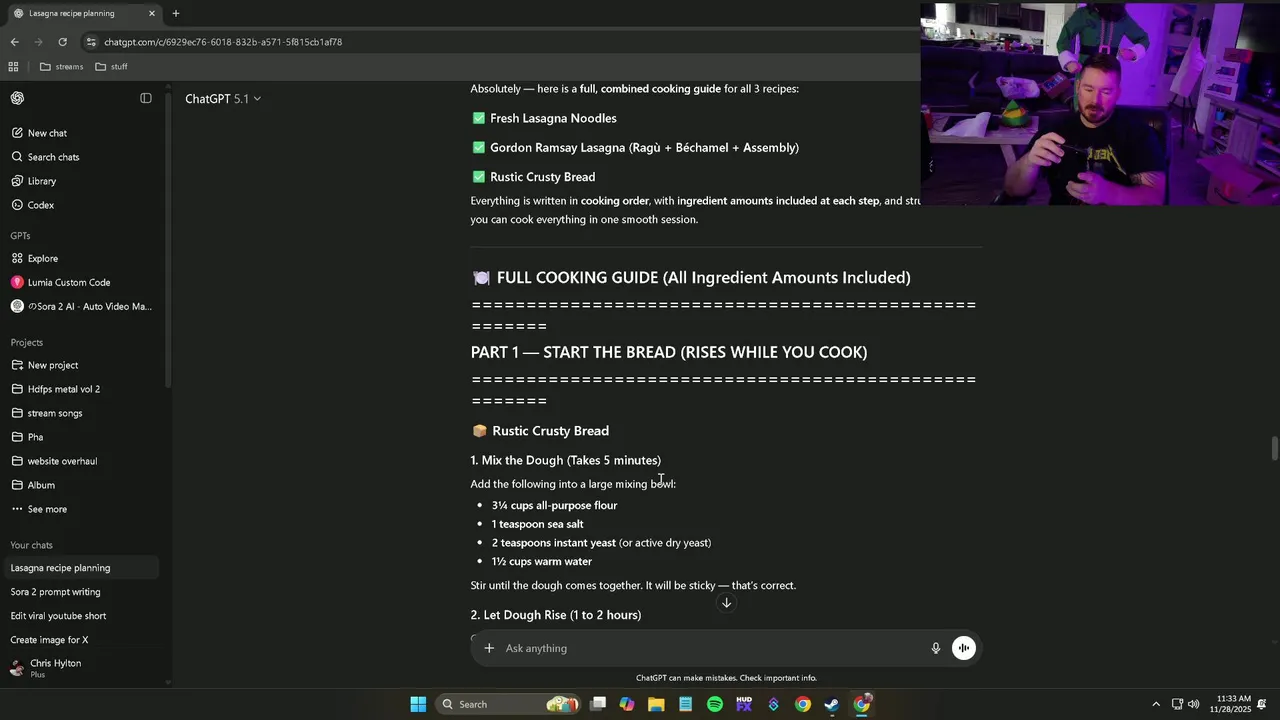Click the address bar URL
The width and height of the screenshot is (1280, 720).
pyautogui.click(x=223, y=42)
